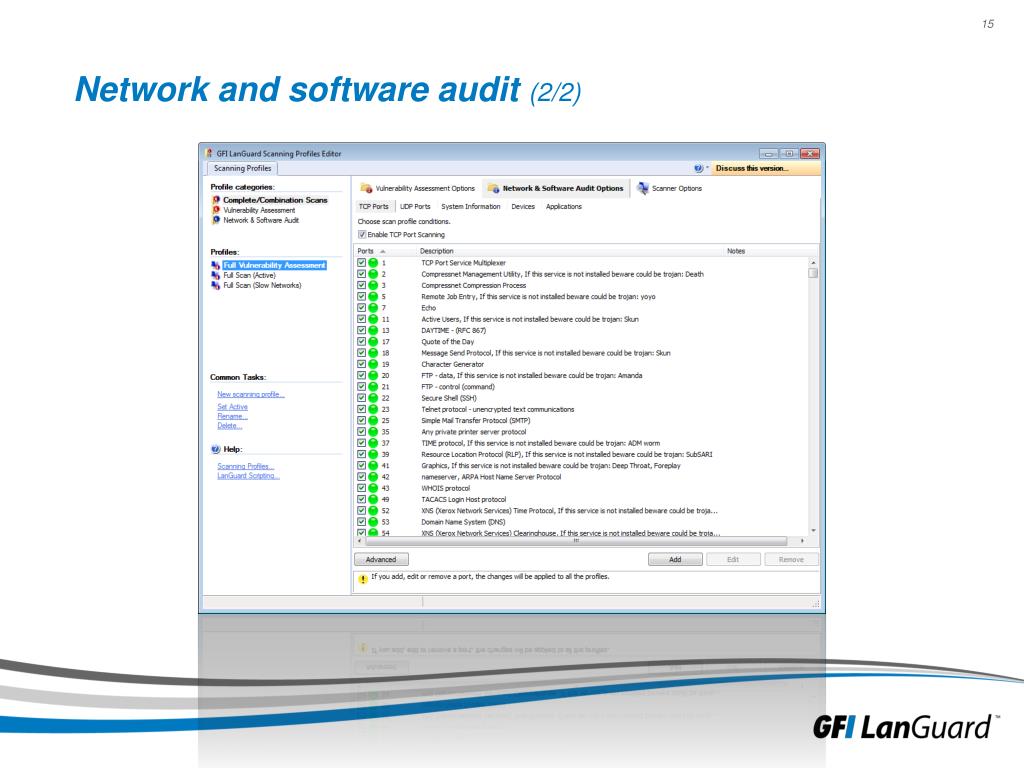
Task: Click the Vulnerability Assessment Options icon
Action: tap(366, 188)
